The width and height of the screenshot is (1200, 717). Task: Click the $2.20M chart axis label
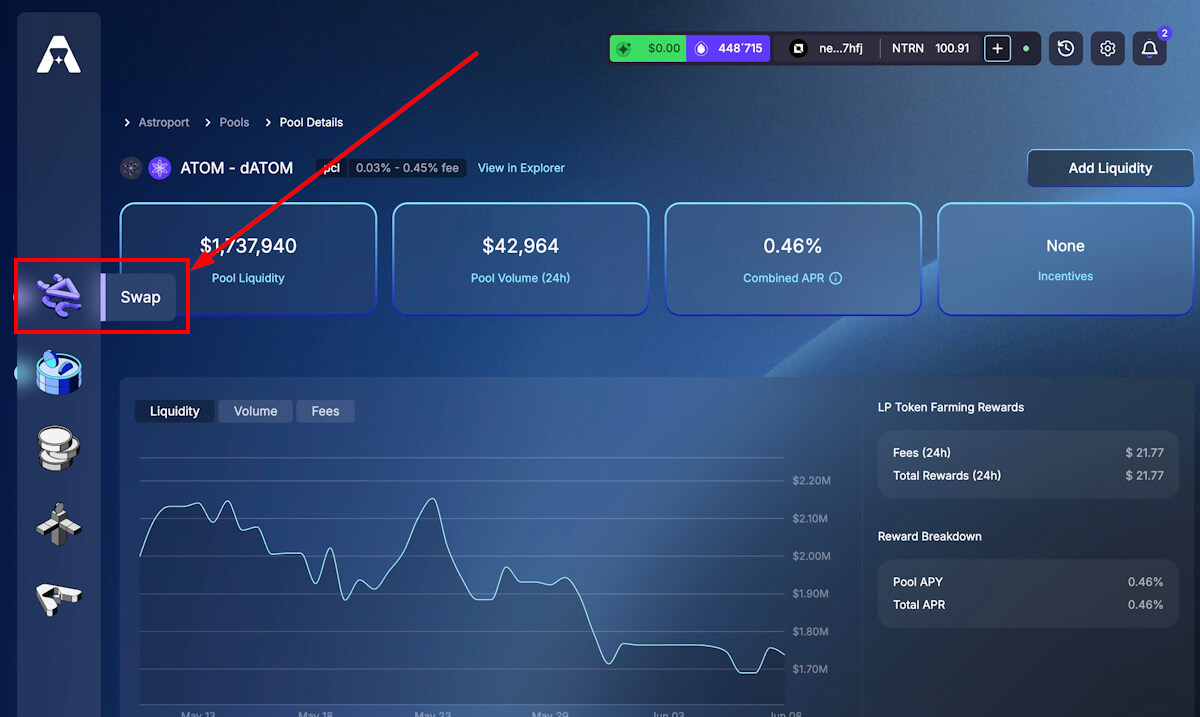[811, 481]
